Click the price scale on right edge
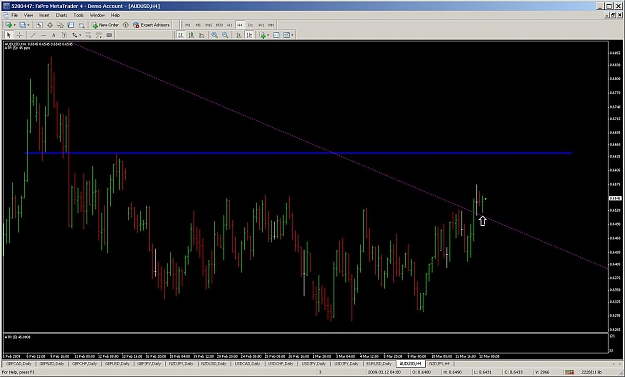This screenshot has height=377, width=625. tap(616, 187)
